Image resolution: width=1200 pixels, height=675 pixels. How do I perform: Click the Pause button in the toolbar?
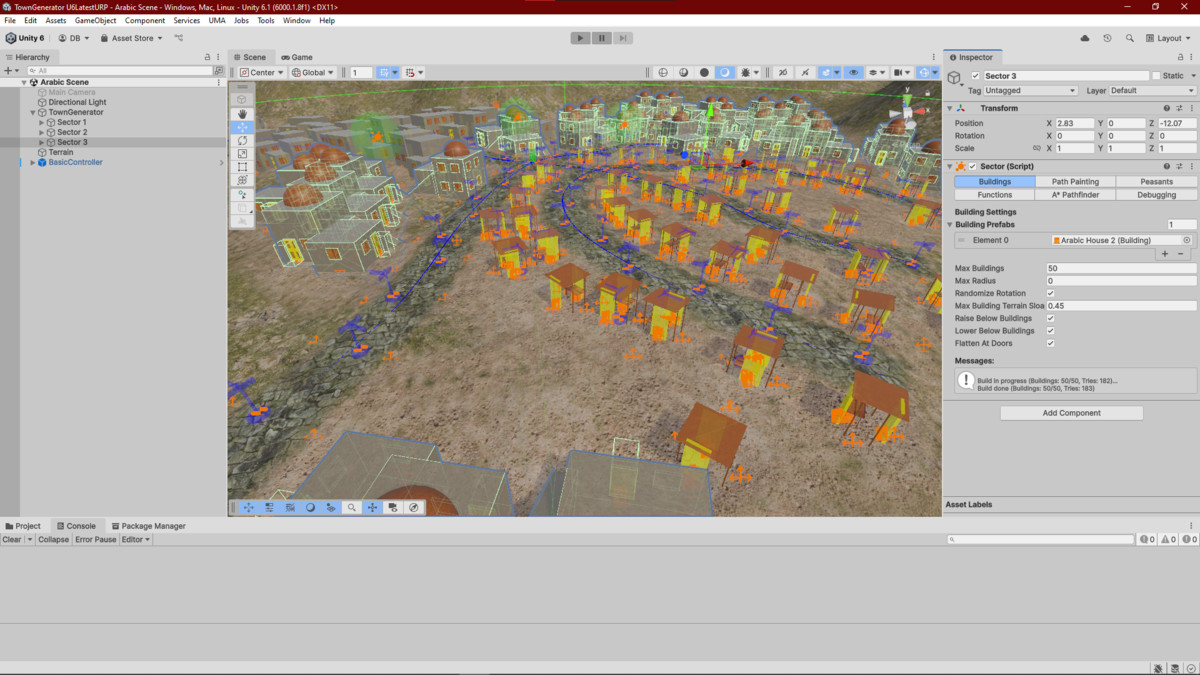[601, 38]
